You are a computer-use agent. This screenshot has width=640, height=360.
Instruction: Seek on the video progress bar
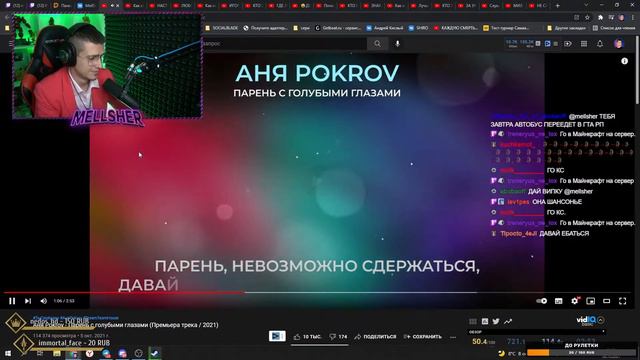pyautogui.click(x=317, y=292)
